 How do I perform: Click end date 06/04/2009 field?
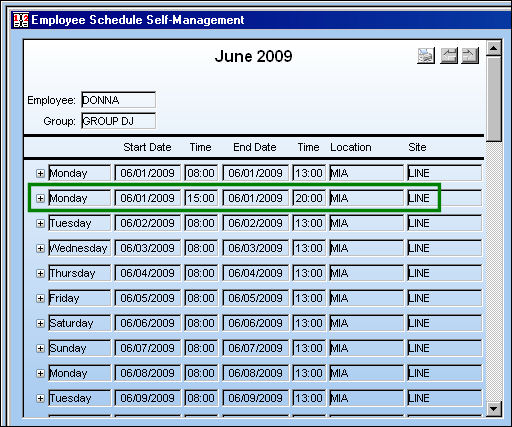[256, 273]
